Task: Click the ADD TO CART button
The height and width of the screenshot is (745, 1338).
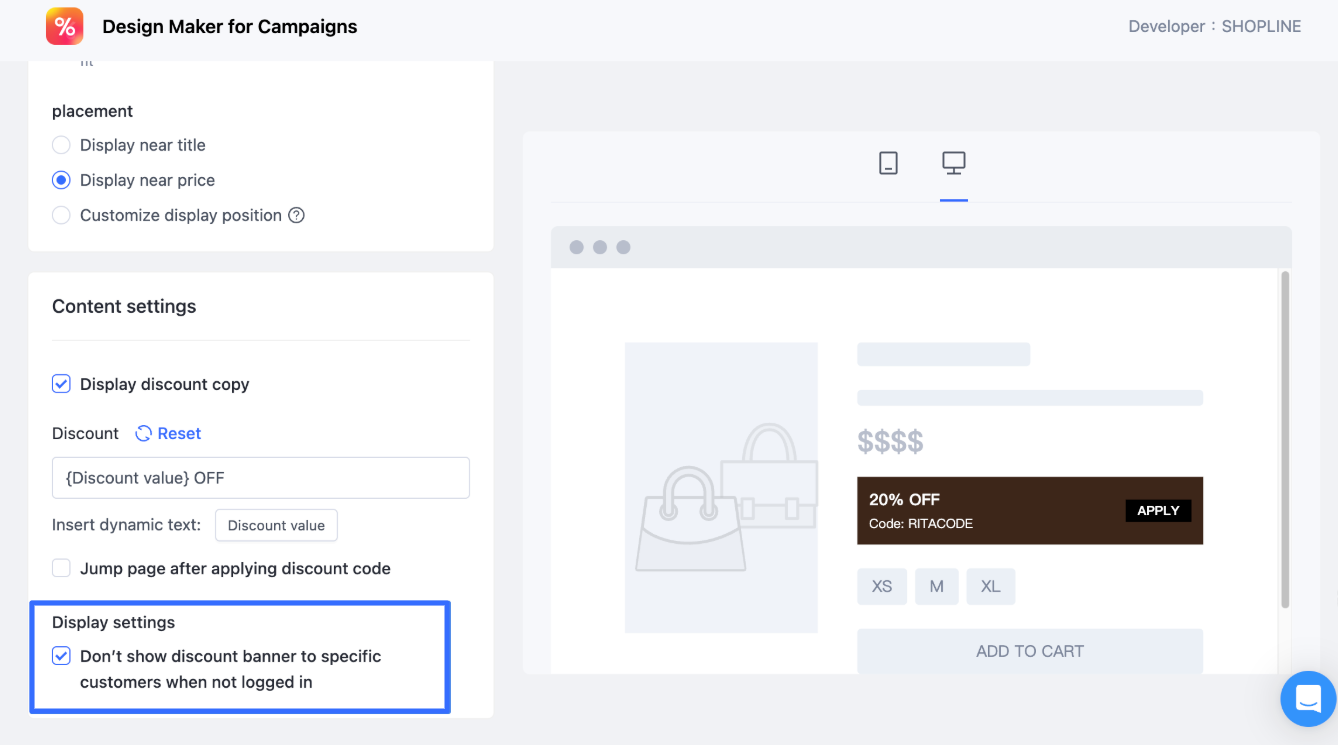Action: coord(1029,651)
